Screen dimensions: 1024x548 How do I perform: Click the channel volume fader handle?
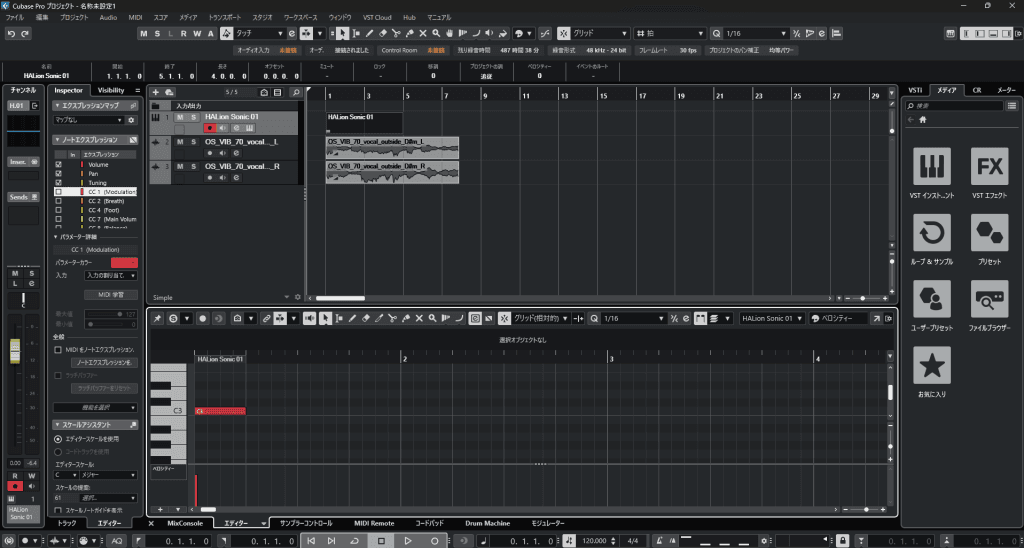(x=14, y=351)
